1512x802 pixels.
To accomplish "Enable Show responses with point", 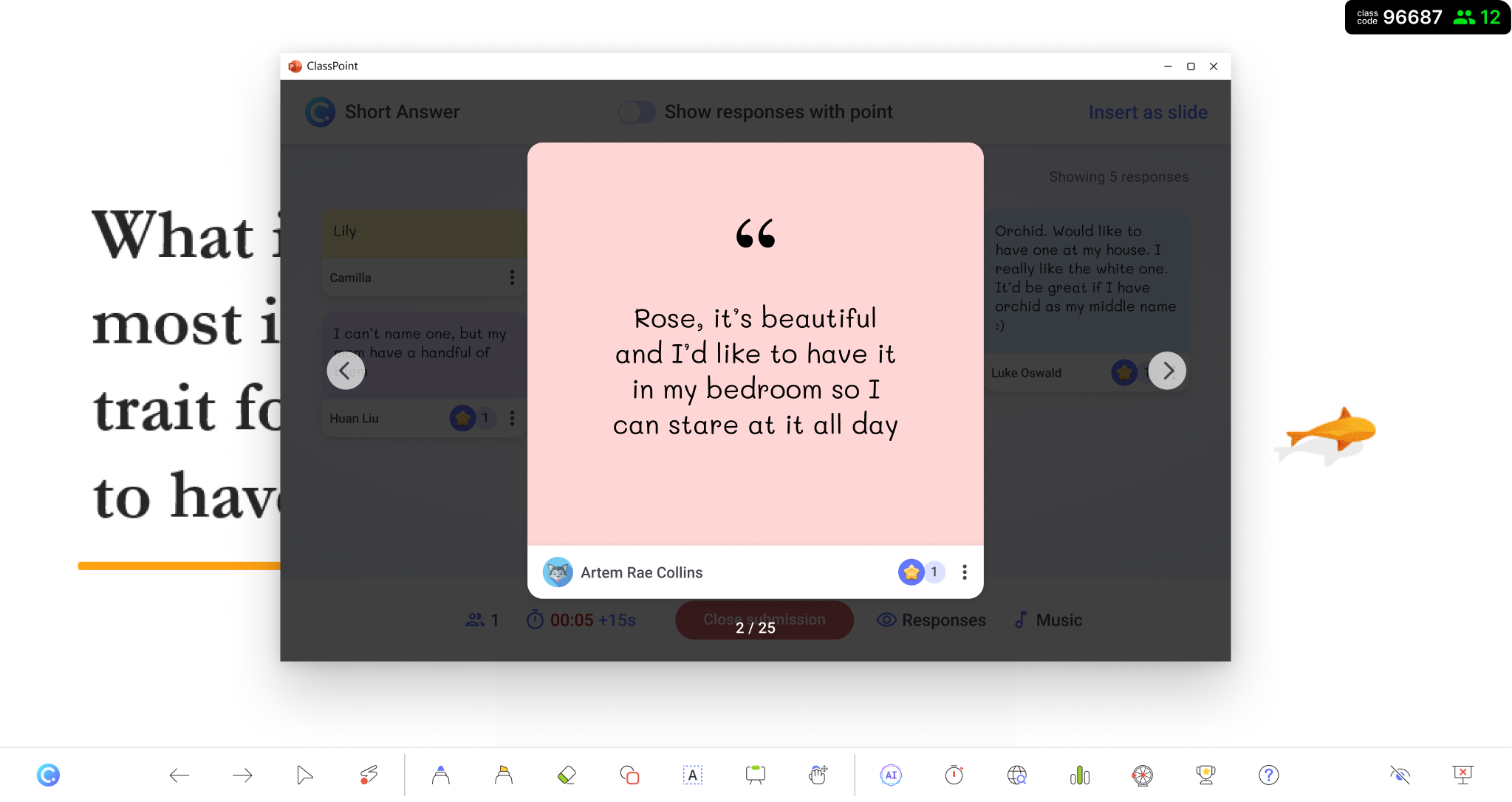I will [637, 112].
